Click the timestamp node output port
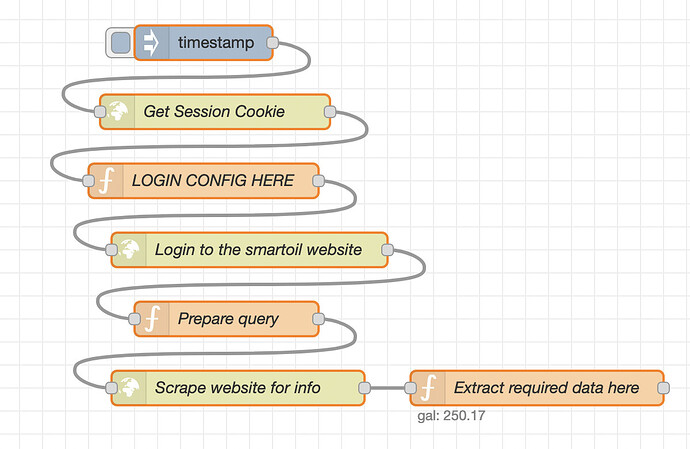This screenshot has height=449, width=690. click(273, 43)
